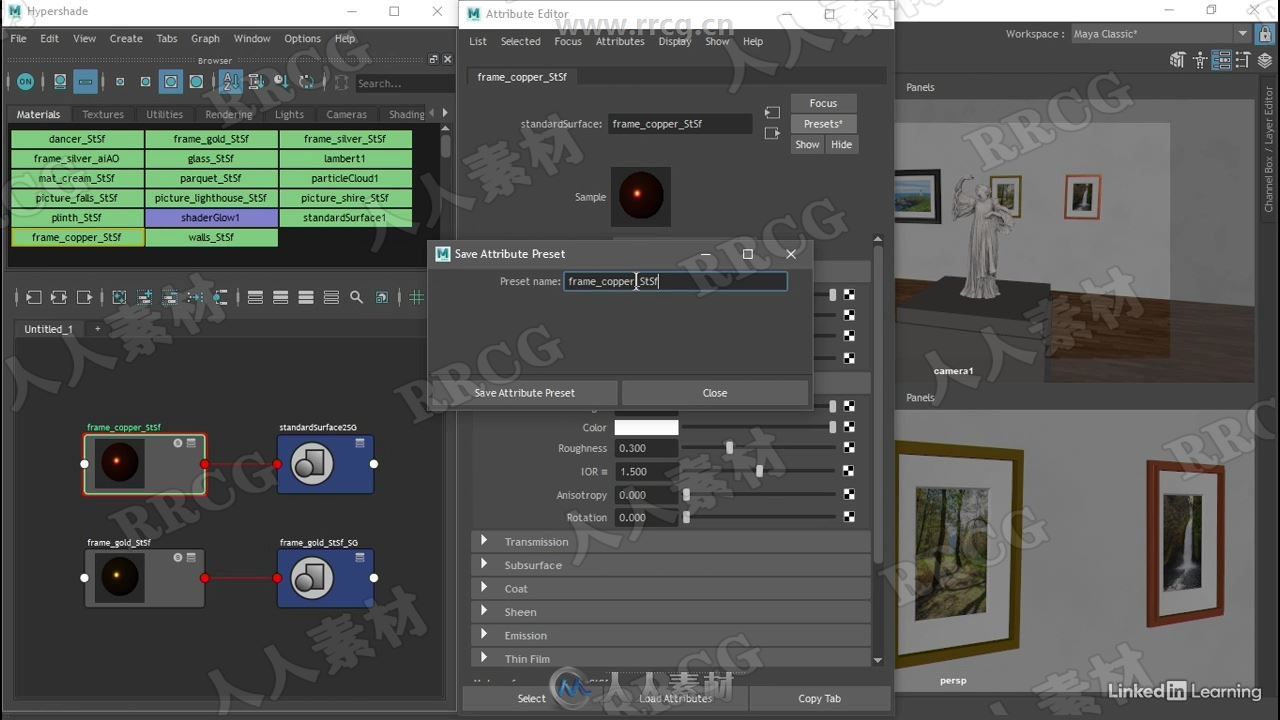Image resolution: width=1280 pixels, height=720 pixels.
Task: Choose the medium swatch size icon
Action: [145, 82]
